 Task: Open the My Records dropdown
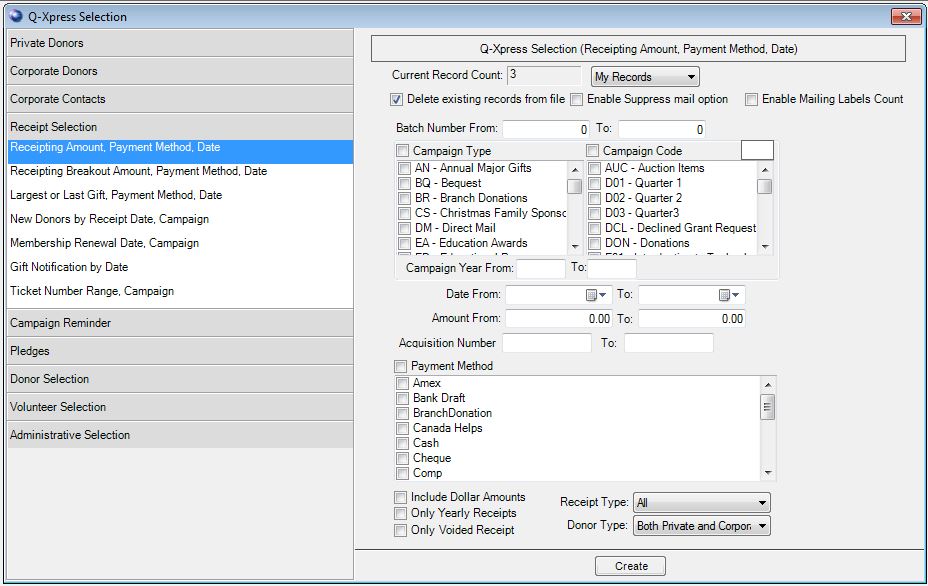645,77
